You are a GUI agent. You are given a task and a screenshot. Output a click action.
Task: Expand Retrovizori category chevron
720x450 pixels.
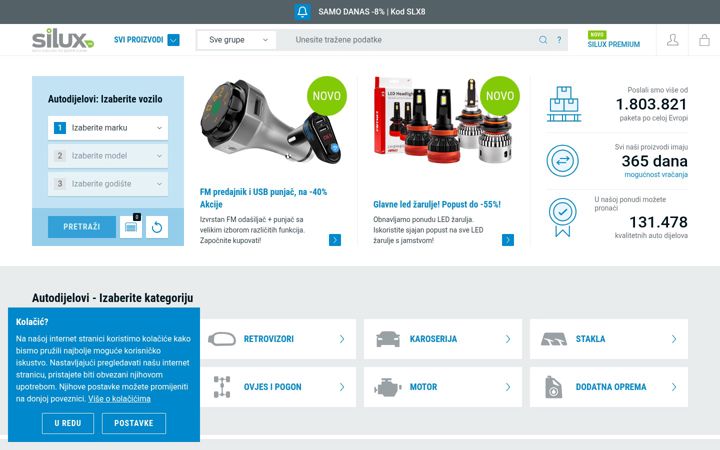342,339
